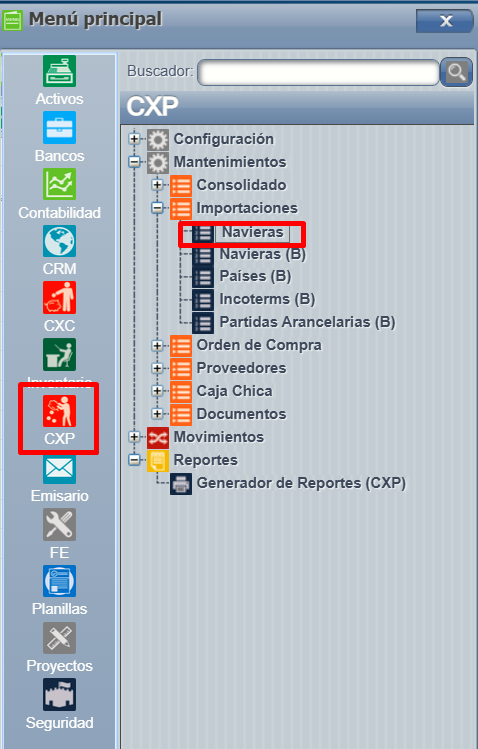This screenshot has height=749, width=478.
Task: Click the Orden de Compra list icon
Action: tap(181, 346)
